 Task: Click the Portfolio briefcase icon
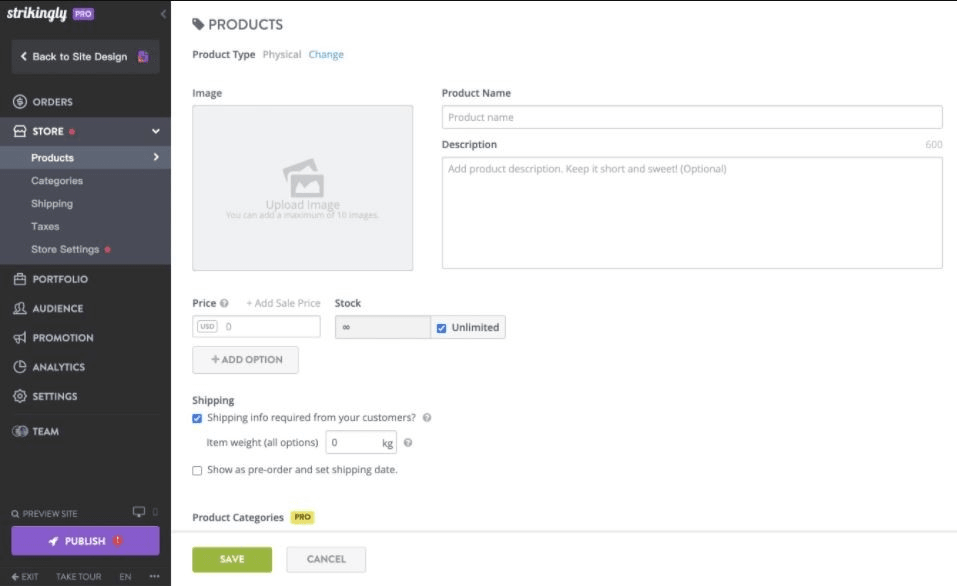coord(19,279)
